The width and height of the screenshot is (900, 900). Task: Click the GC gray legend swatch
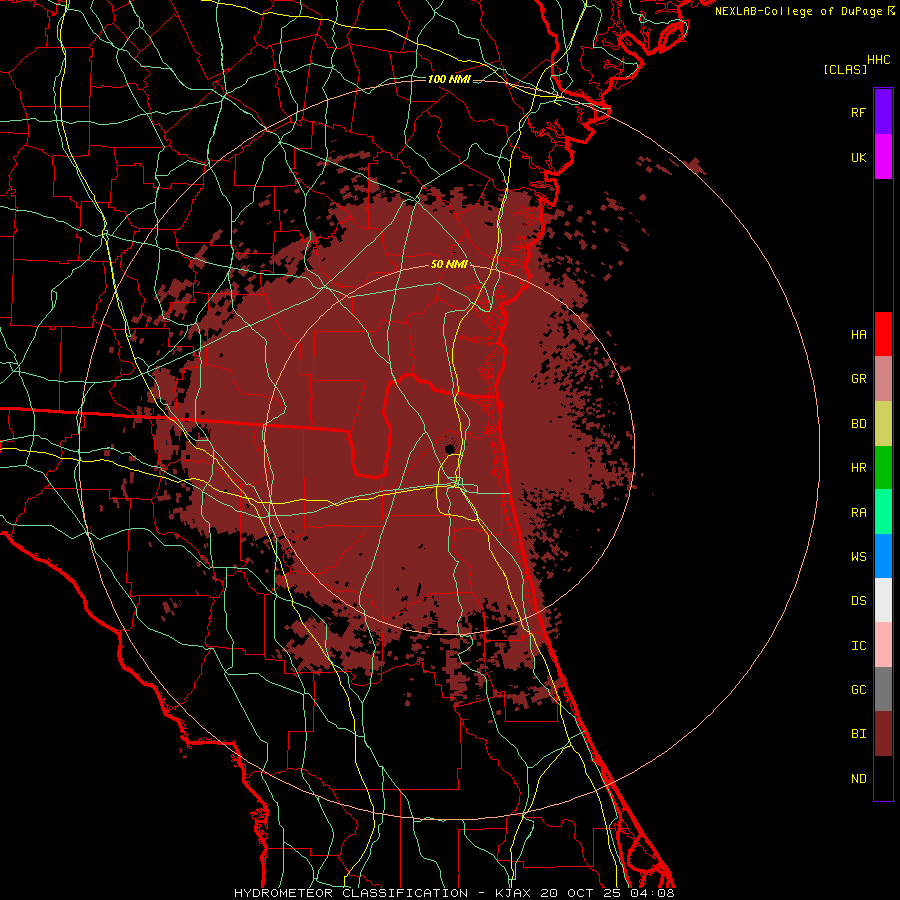tap(883, 689)
